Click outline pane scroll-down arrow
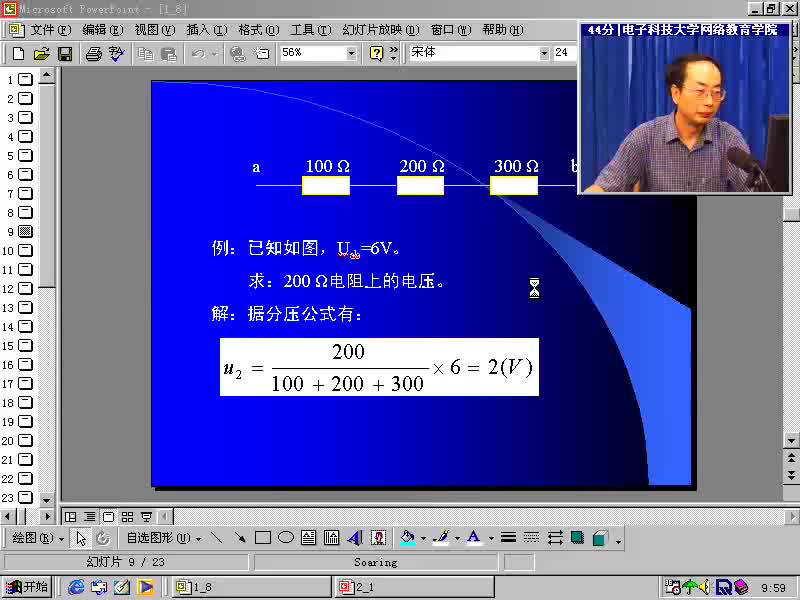This screenshot has height=600, width=800. click(46, 499)
